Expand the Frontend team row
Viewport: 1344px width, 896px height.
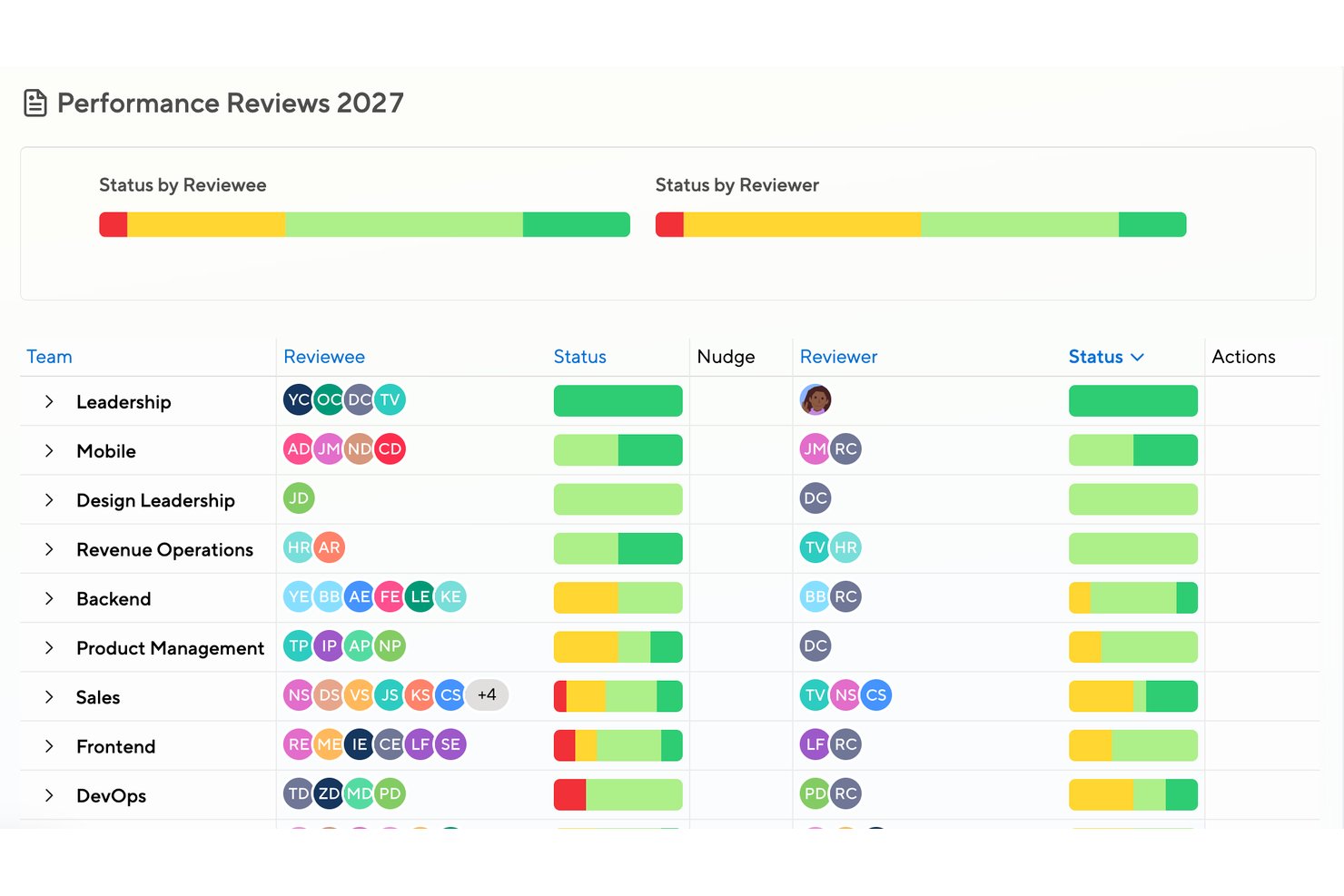click(49, 746)
